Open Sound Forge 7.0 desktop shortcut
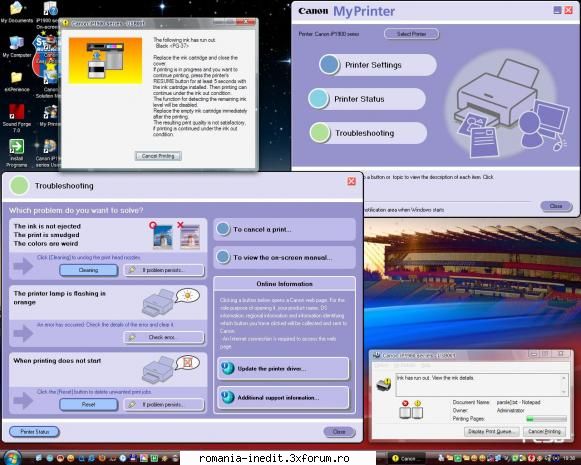This screenshot has width=581, height=465. 16,118
